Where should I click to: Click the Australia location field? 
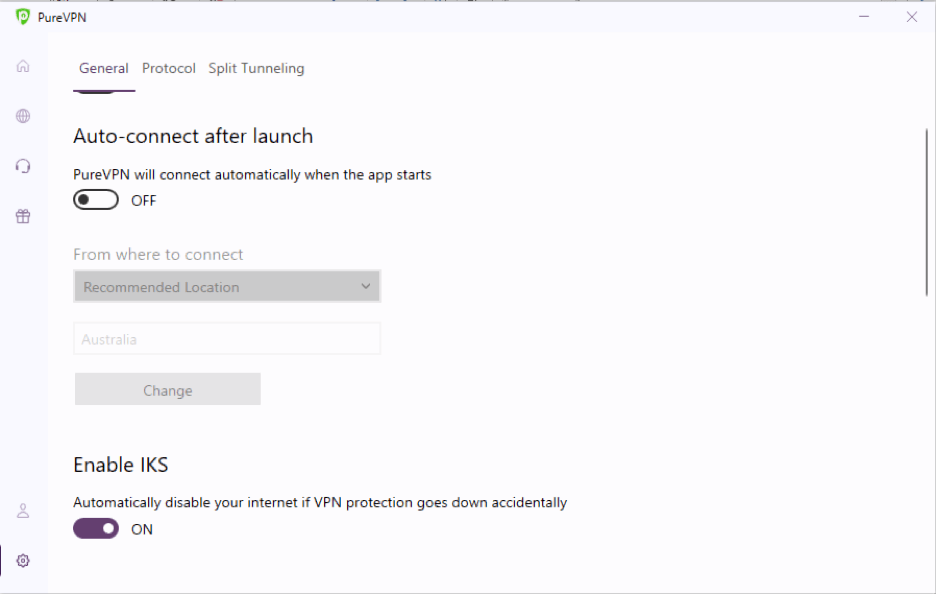(227, 338)
